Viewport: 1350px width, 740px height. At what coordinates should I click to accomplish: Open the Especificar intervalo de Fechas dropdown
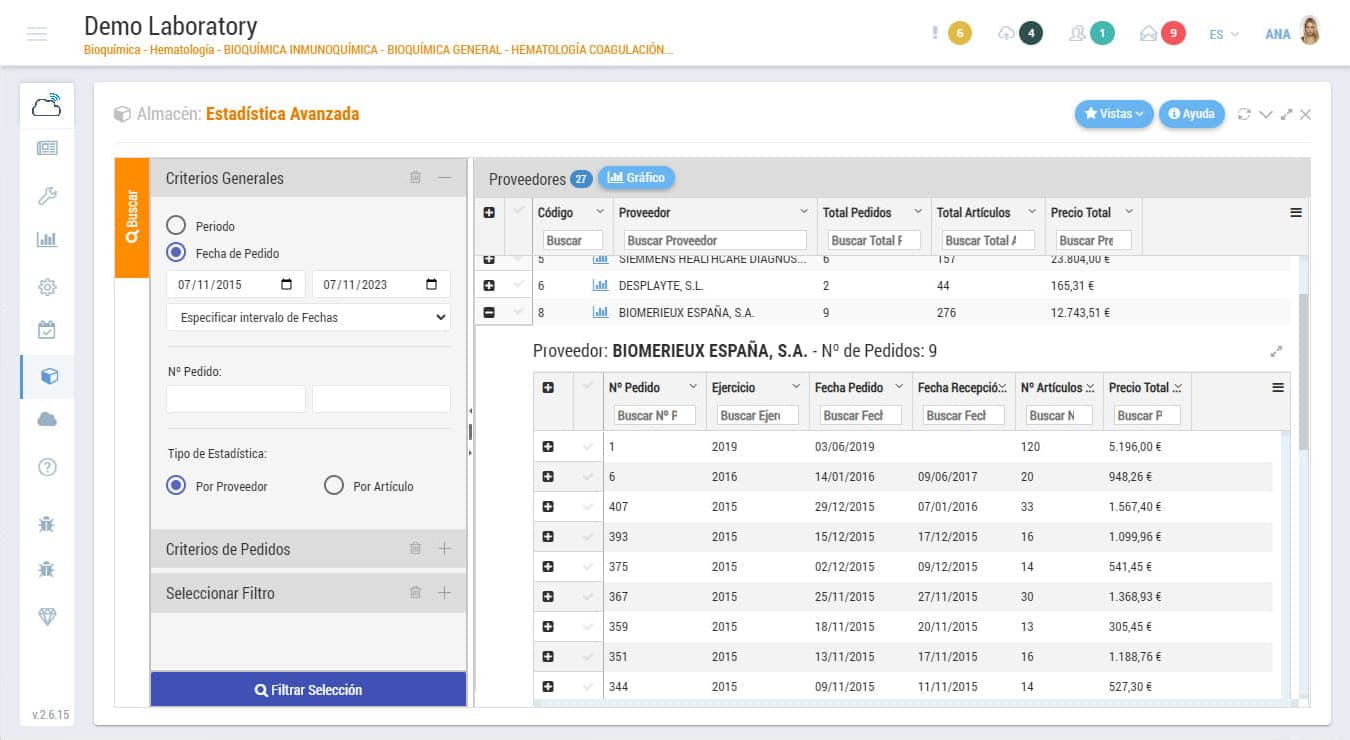pyautogui.click(x=308, y=317)
